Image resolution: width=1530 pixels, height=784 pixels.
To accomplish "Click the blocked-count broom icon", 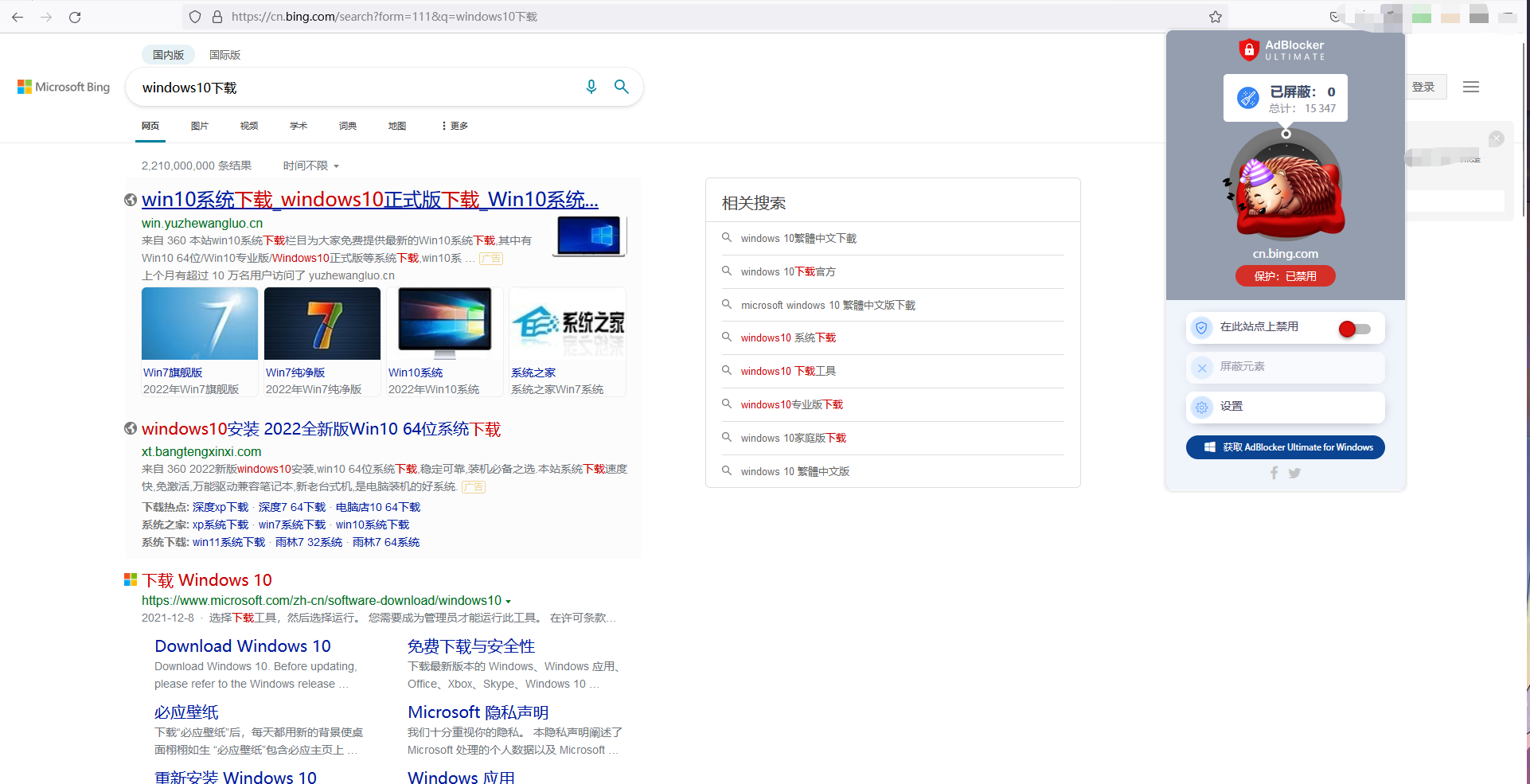I will point(1248,98).
